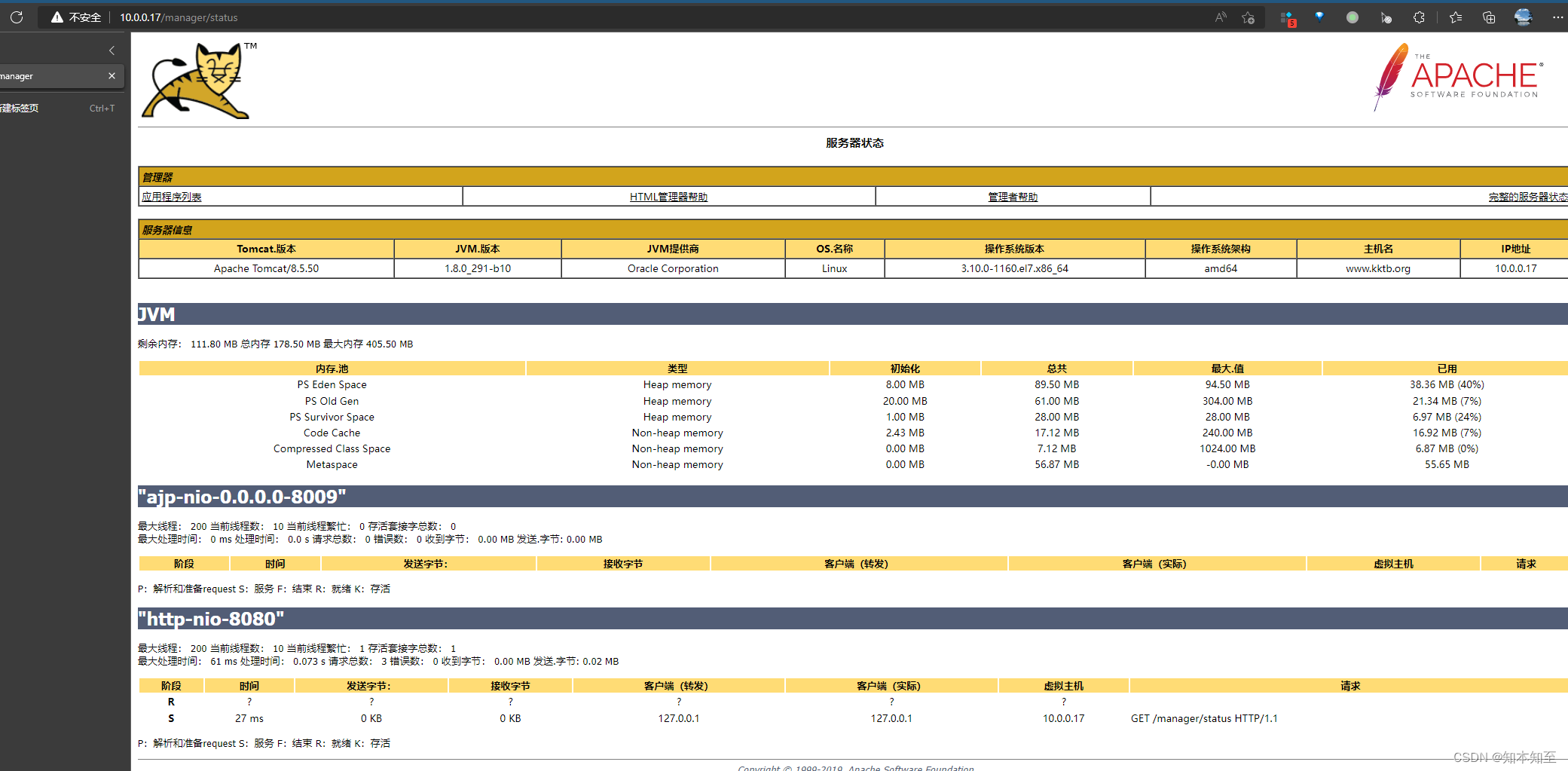Click the 剩余内存 111.80 MB summary line
Image resolution: width=1568 pixels, height=771 pixels.
coord(275,344)
